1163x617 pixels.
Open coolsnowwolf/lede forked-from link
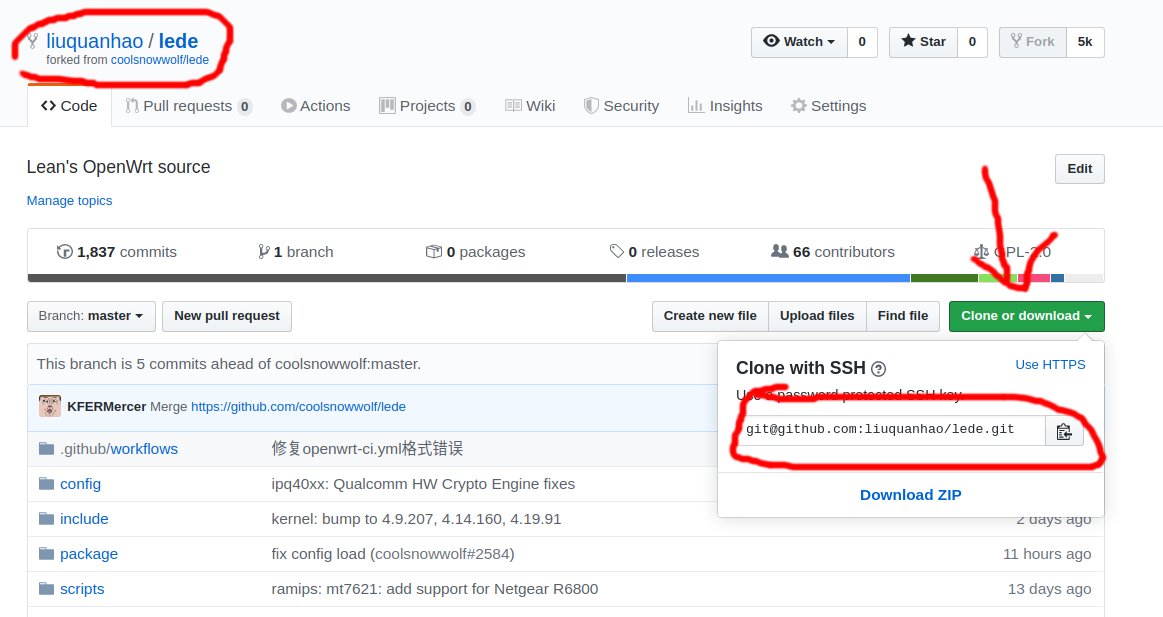click(159, 60)
